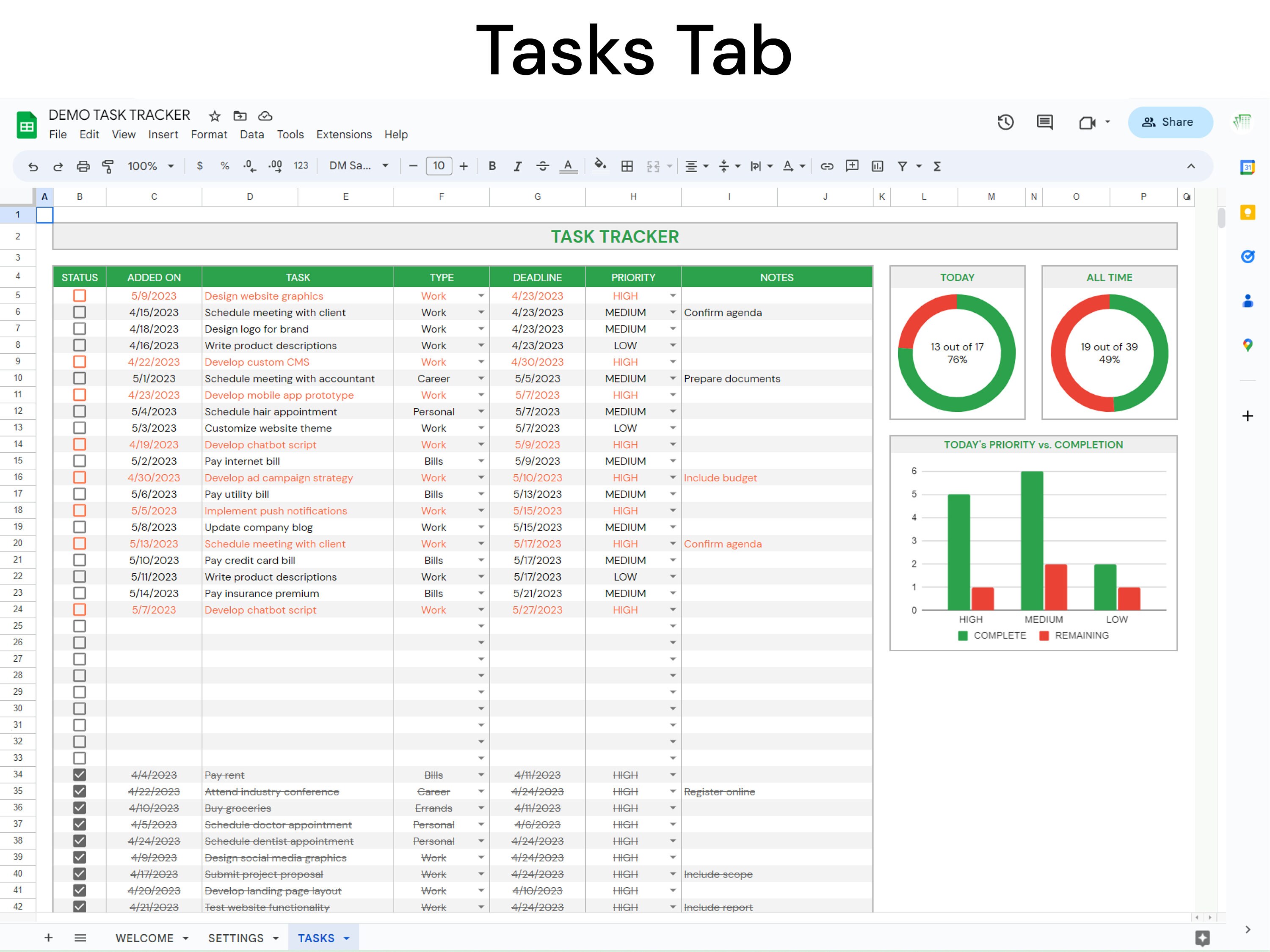This screenshot has width=1270, height=952.
Task: Click the Share button
Action: 1170,122
